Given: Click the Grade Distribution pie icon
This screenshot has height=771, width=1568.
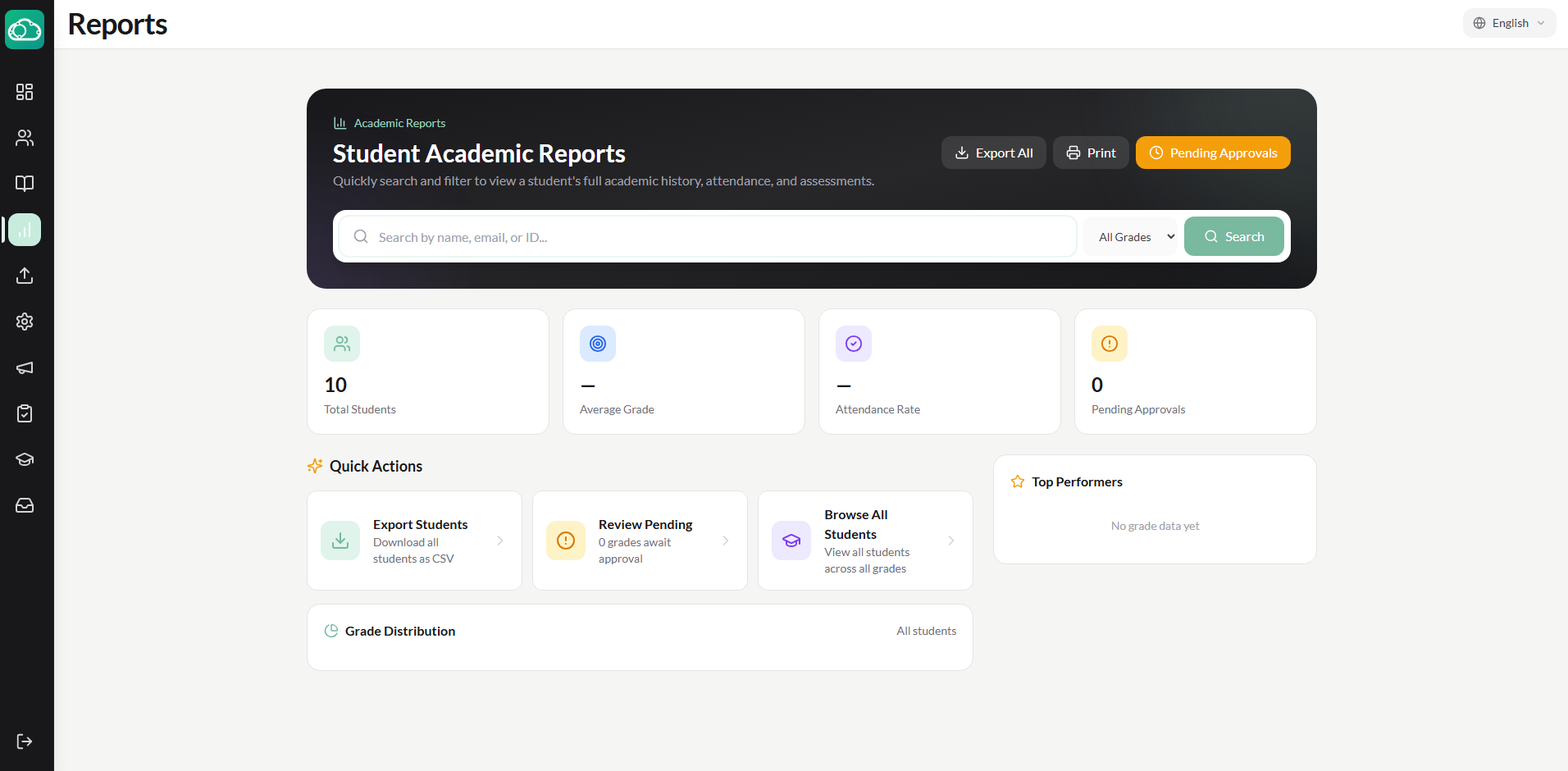Looking at the screenshot, I should [x=331, y=631].
